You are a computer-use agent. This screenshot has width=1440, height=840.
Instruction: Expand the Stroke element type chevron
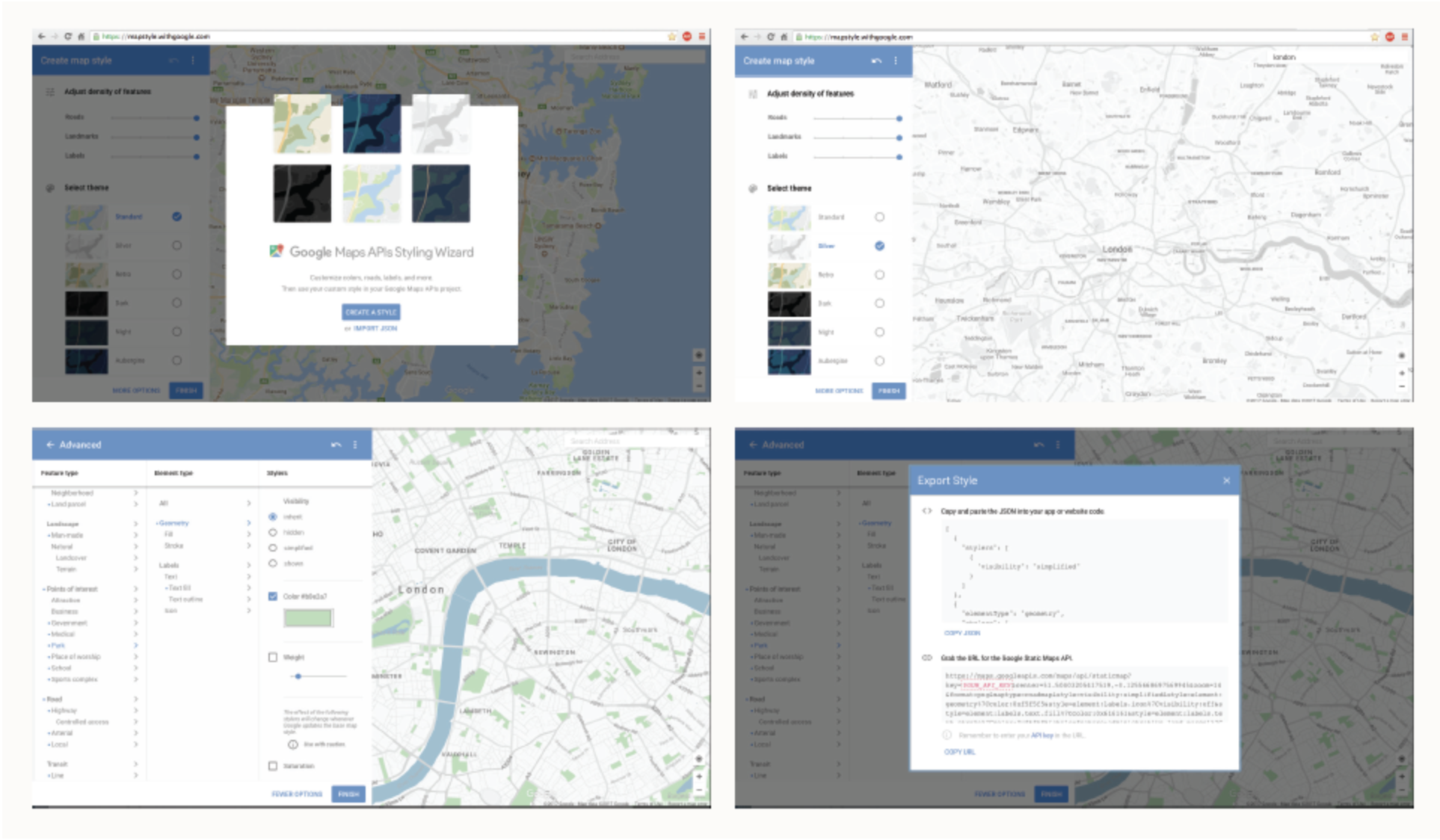coord(249,546)
